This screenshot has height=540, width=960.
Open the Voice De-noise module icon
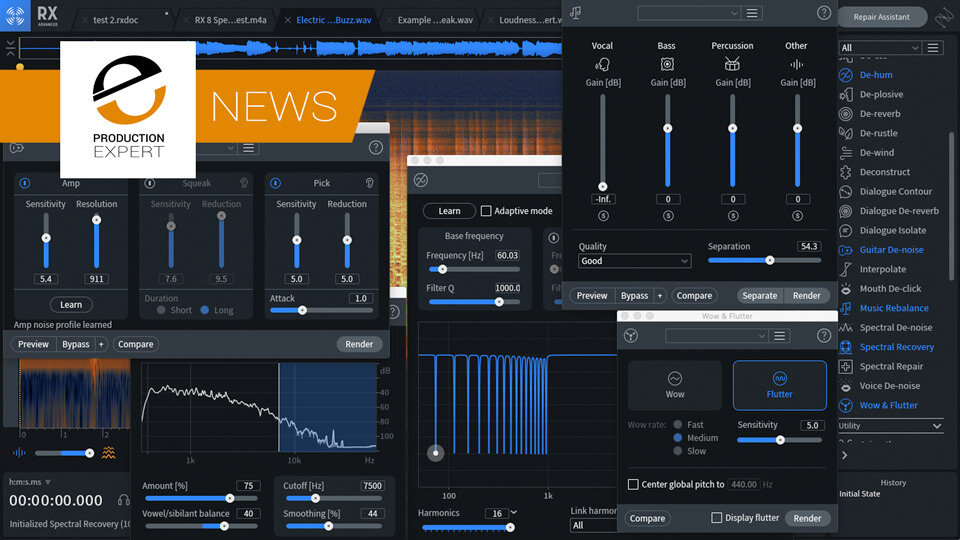(x=846, y=386)
